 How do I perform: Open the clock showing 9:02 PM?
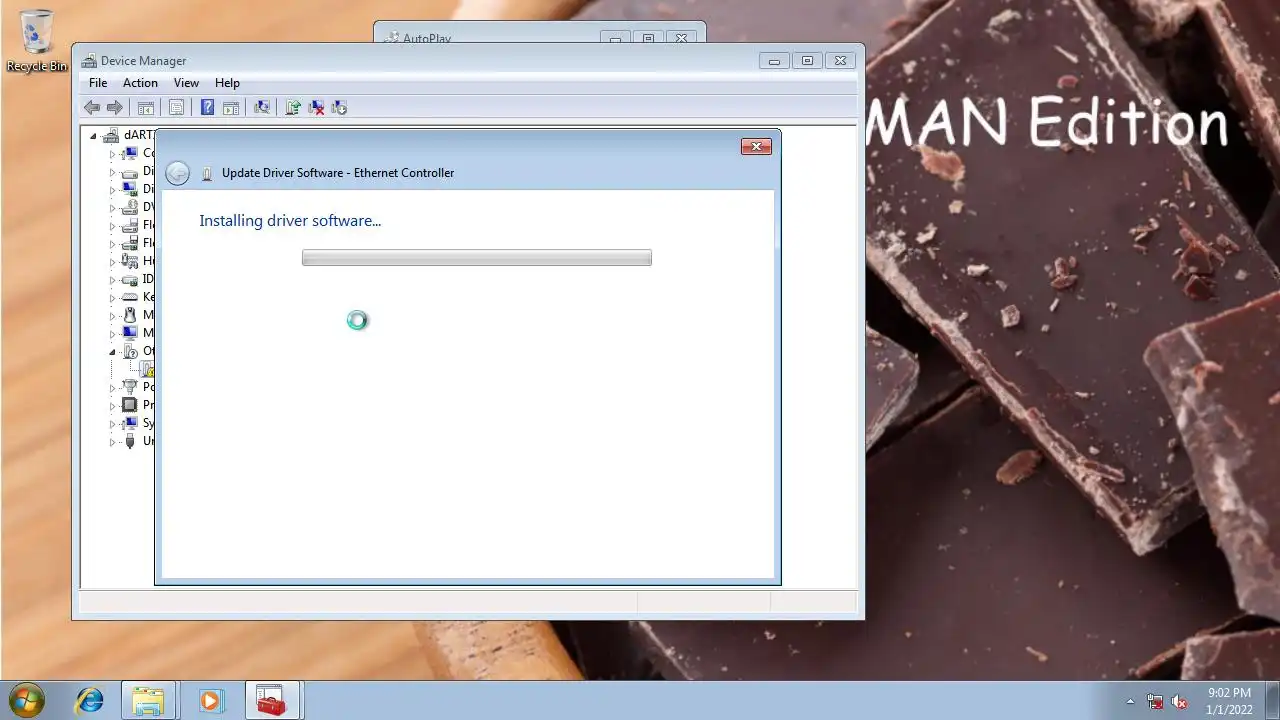(1229, 701)
